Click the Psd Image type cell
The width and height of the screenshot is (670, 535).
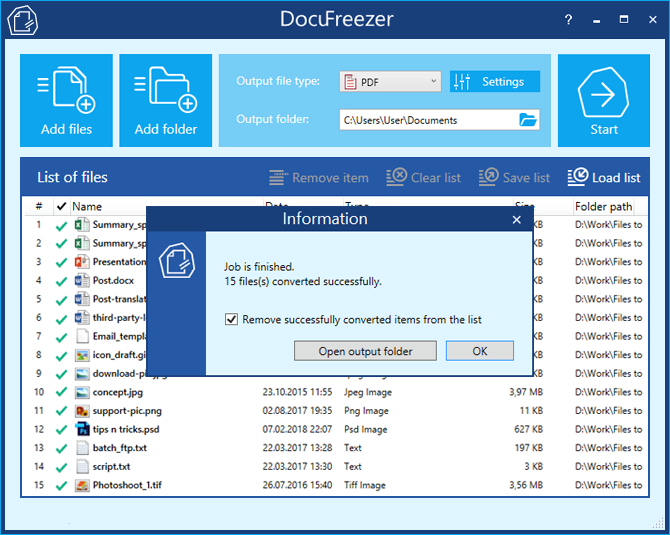tap(366, 429)
